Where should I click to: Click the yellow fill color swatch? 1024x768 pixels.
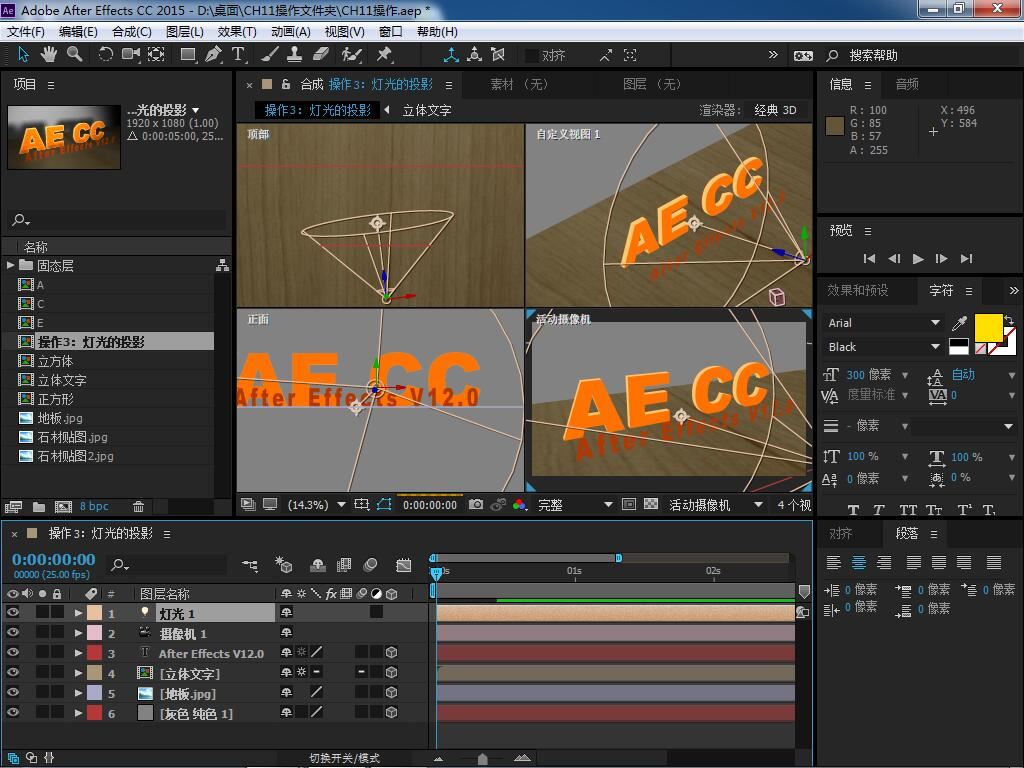point(988,327)
